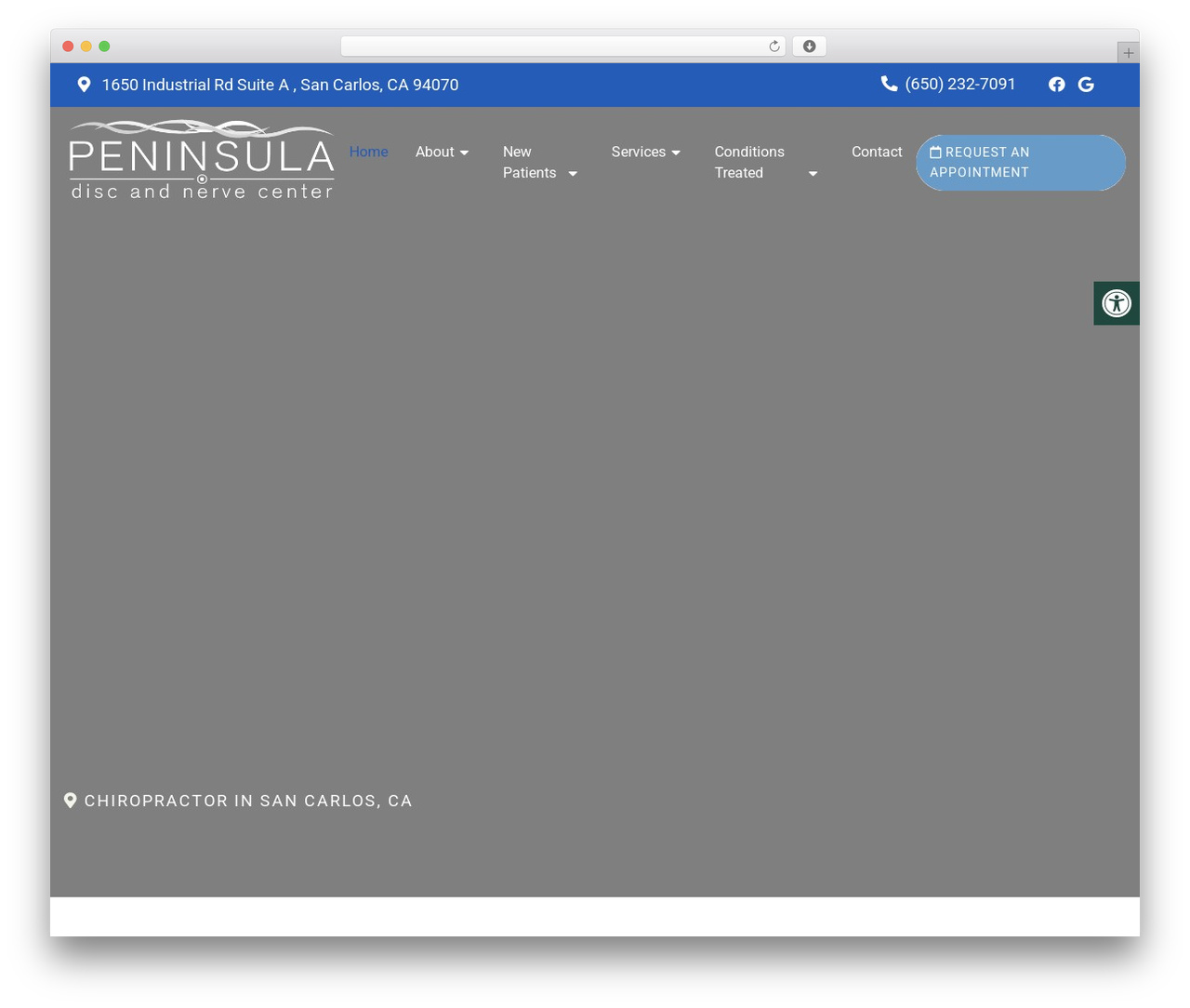
Task: Expand the New Patients dropdown arrow
Action: coord(573,174)
